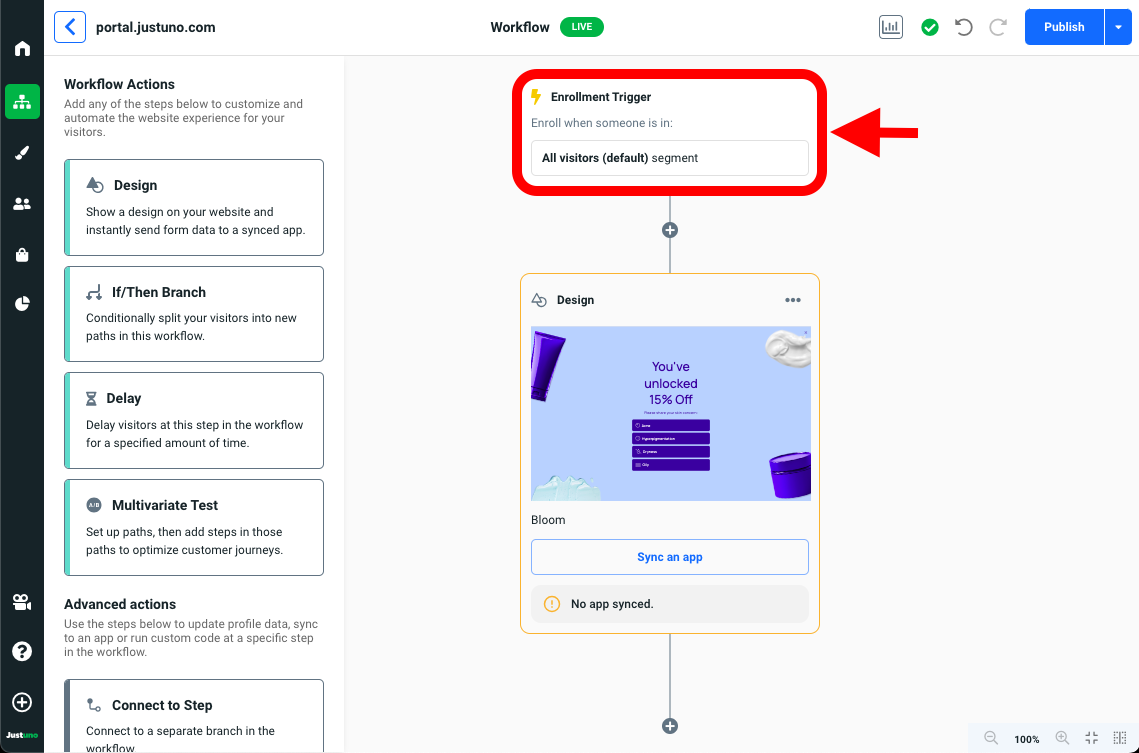Click the Bloom design preview thumbnail
This screenshot has width=1139, height=753.
(670, 413)
